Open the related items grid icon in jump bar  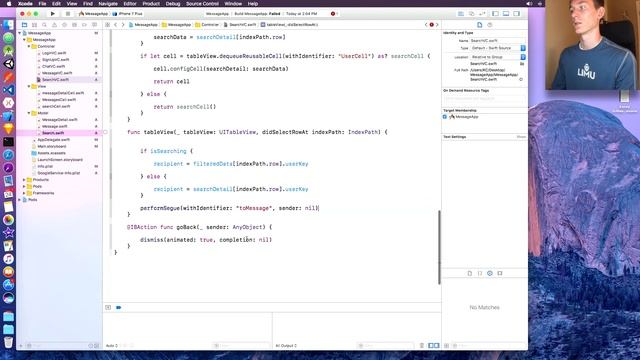click(x=108, y=25)
